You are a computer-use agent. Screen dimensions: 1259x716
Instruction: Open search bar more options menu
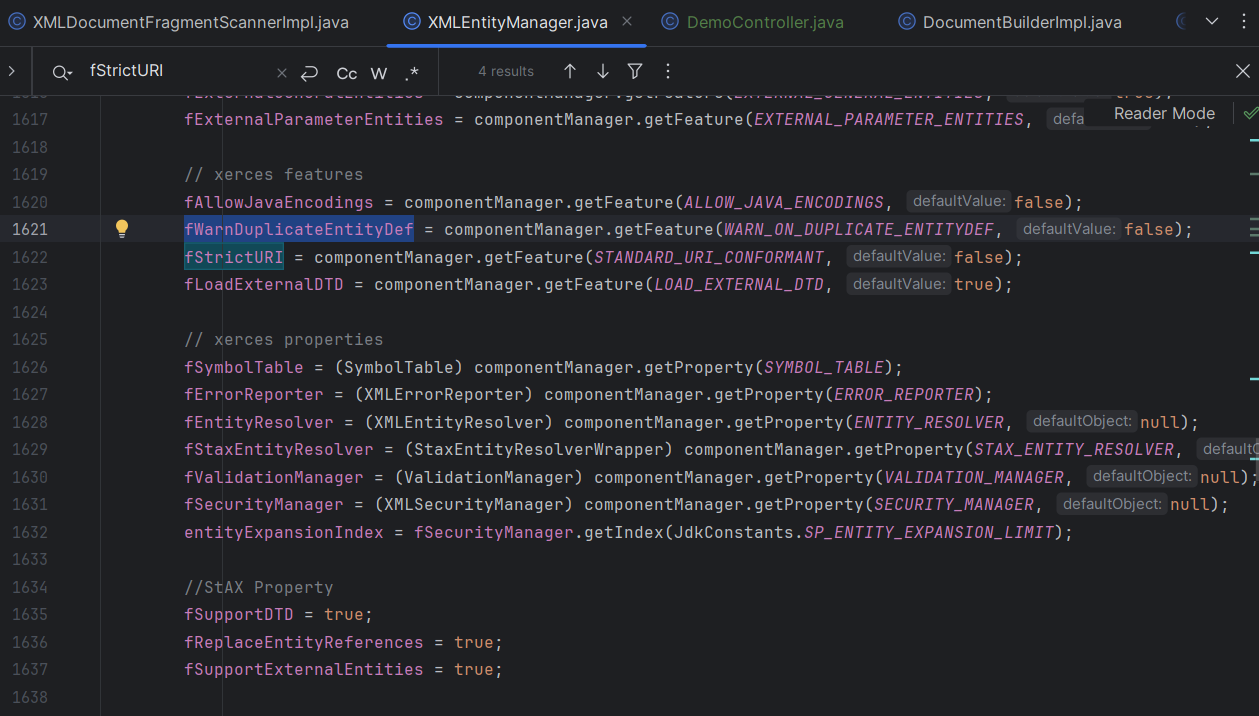point(668,71)
